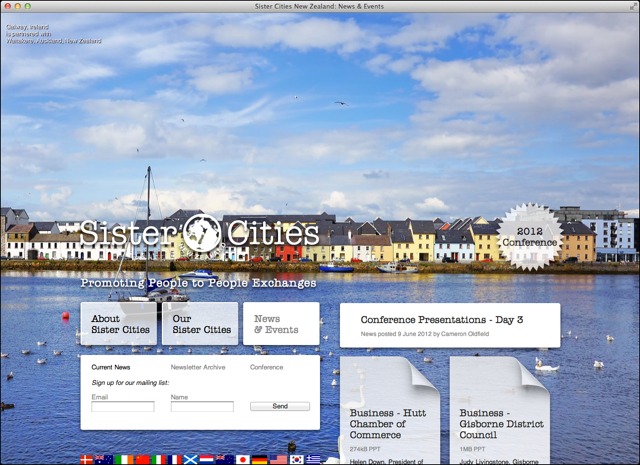Open the Gisborne District Council document

pyautogui.click(x=500, y=410)
